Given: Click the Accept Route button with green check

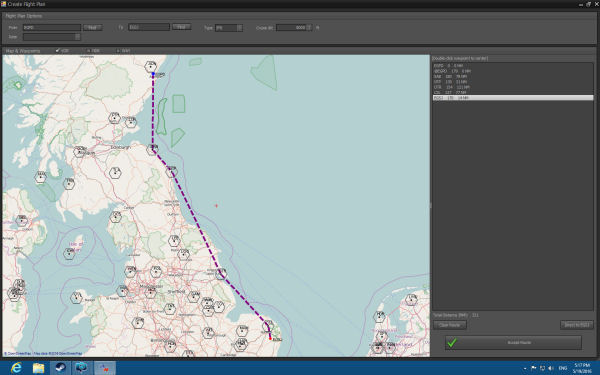Looking at the screenshot, I should [x=513, y=342].
